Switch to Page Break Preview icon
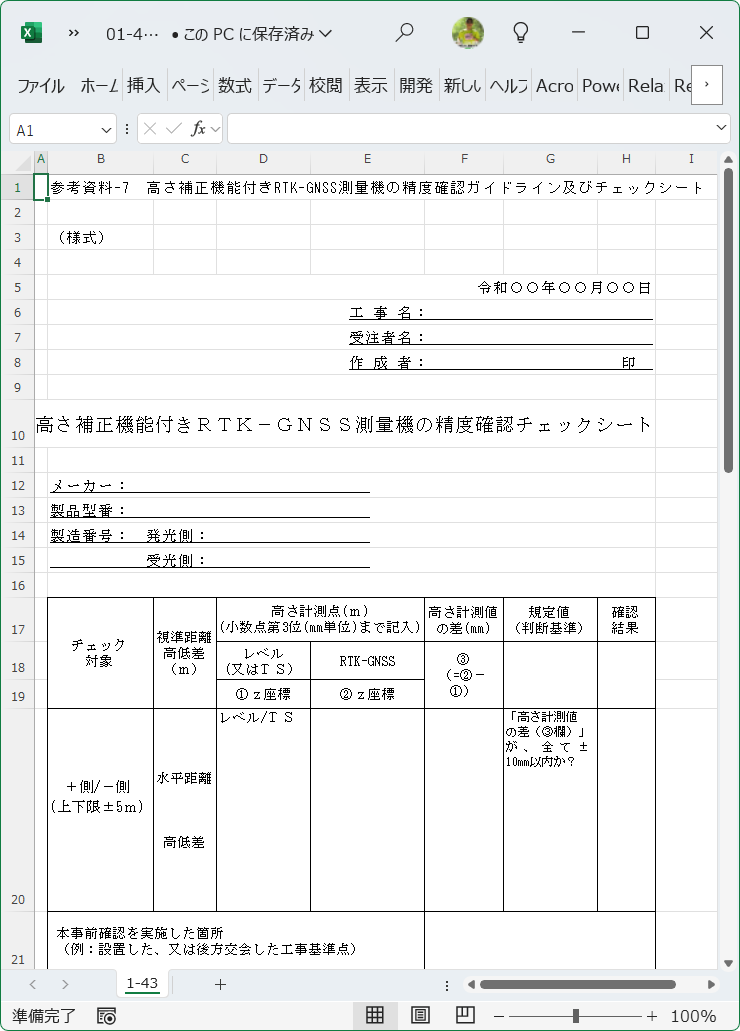Image resolution: width=740 pixels, height=1031 pixels. pyautogui.click(x=465, y=1015)
